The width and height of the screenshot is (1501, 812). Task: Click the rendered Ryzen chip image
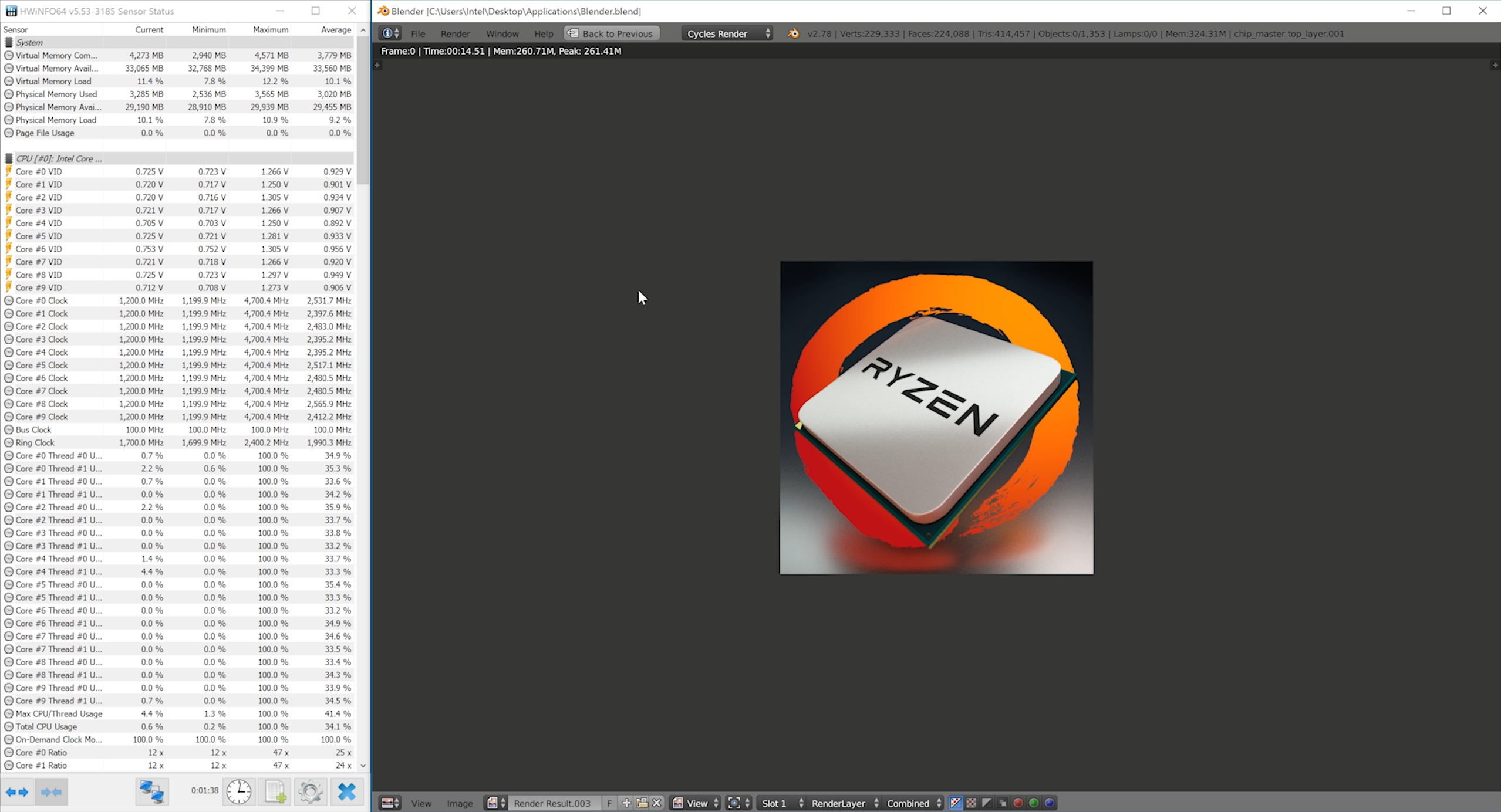tap(936, 418)
